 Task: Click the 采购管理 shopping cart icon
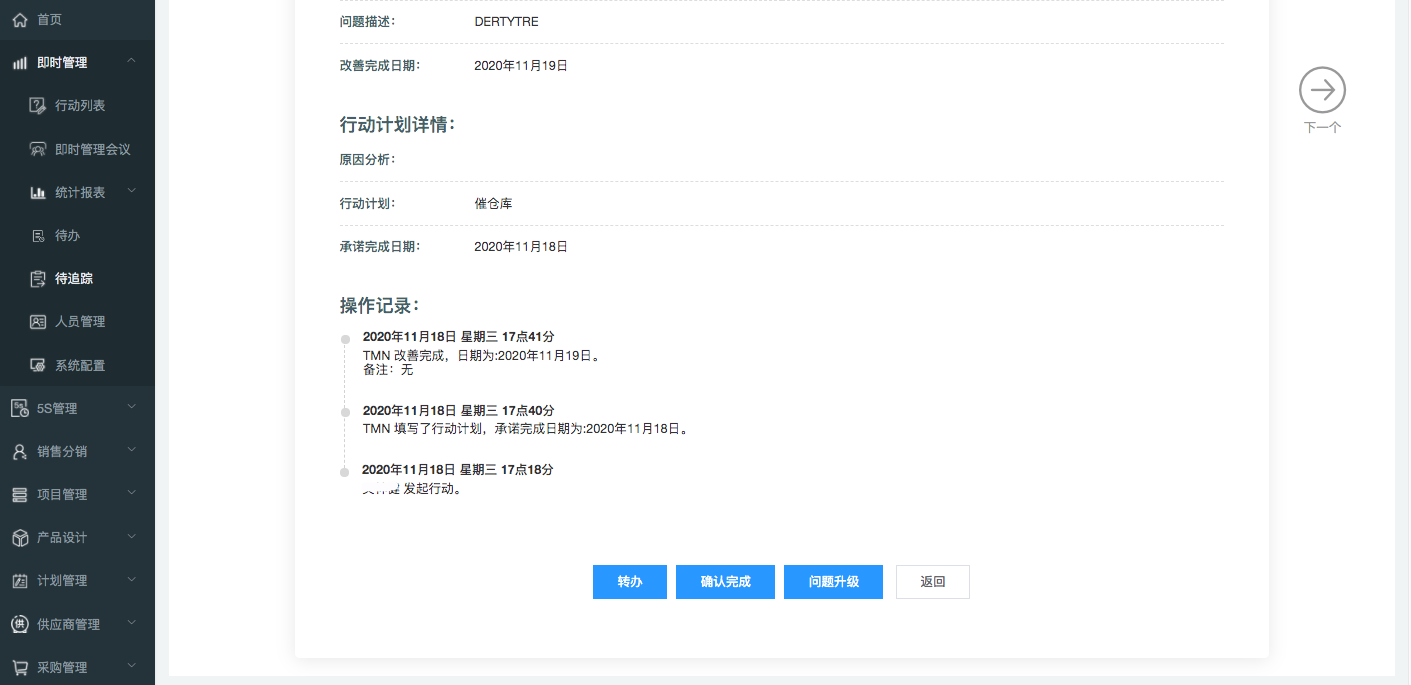20,667
